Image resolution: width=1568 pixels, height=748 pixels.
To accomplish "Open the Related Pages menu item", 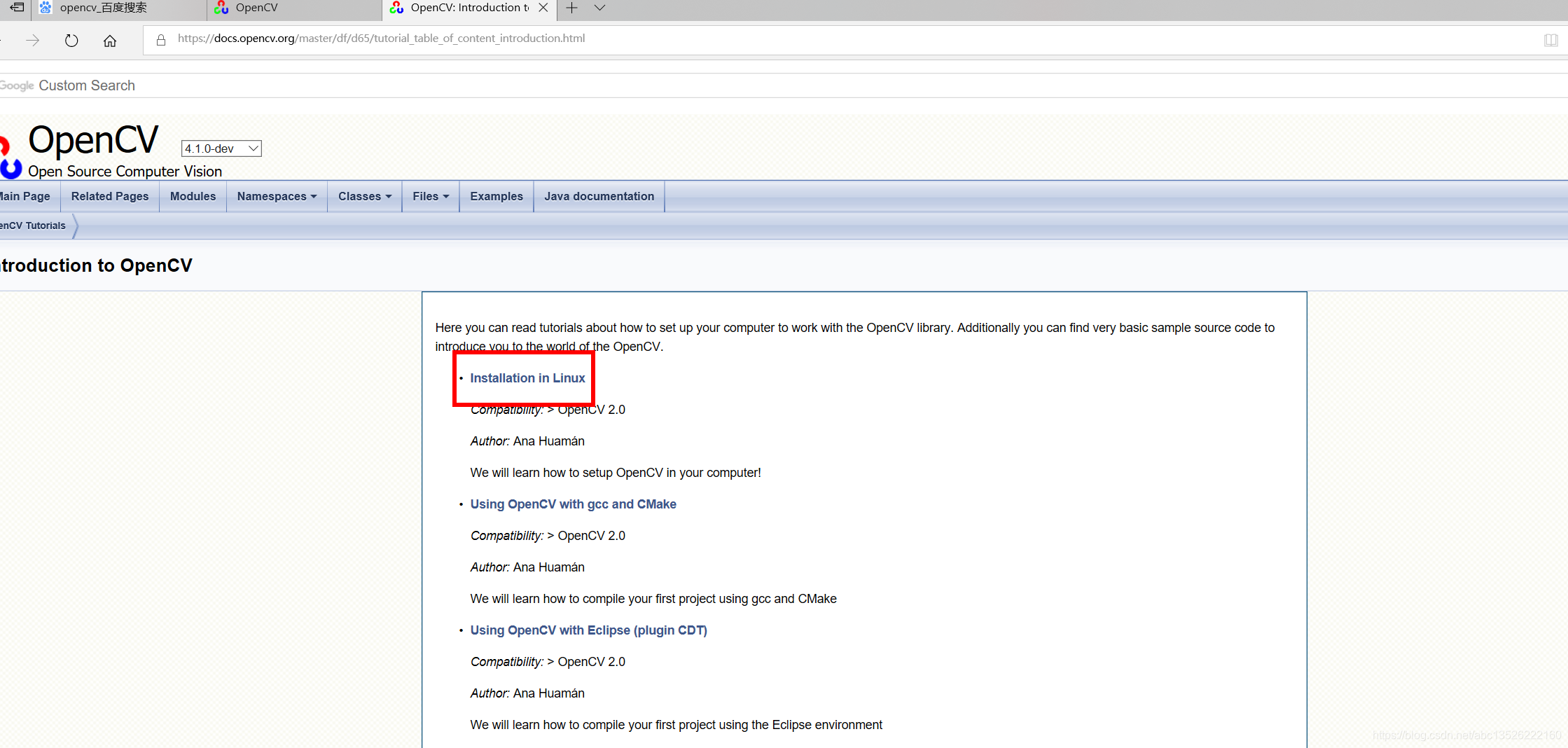I will pos(110,196).
